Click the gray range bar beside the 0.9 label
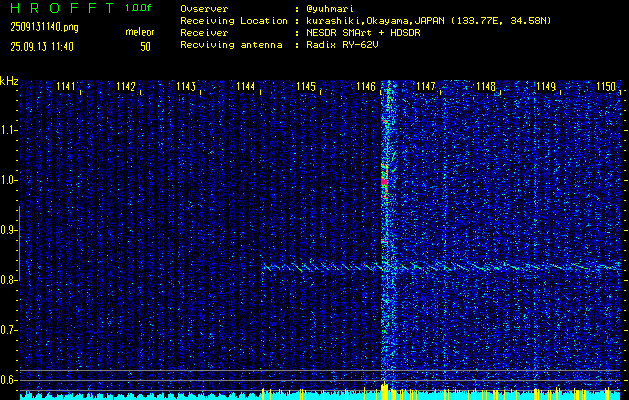The width and height of the screenshot is (629, 400). pyautogui.click(x=19, y=243)
